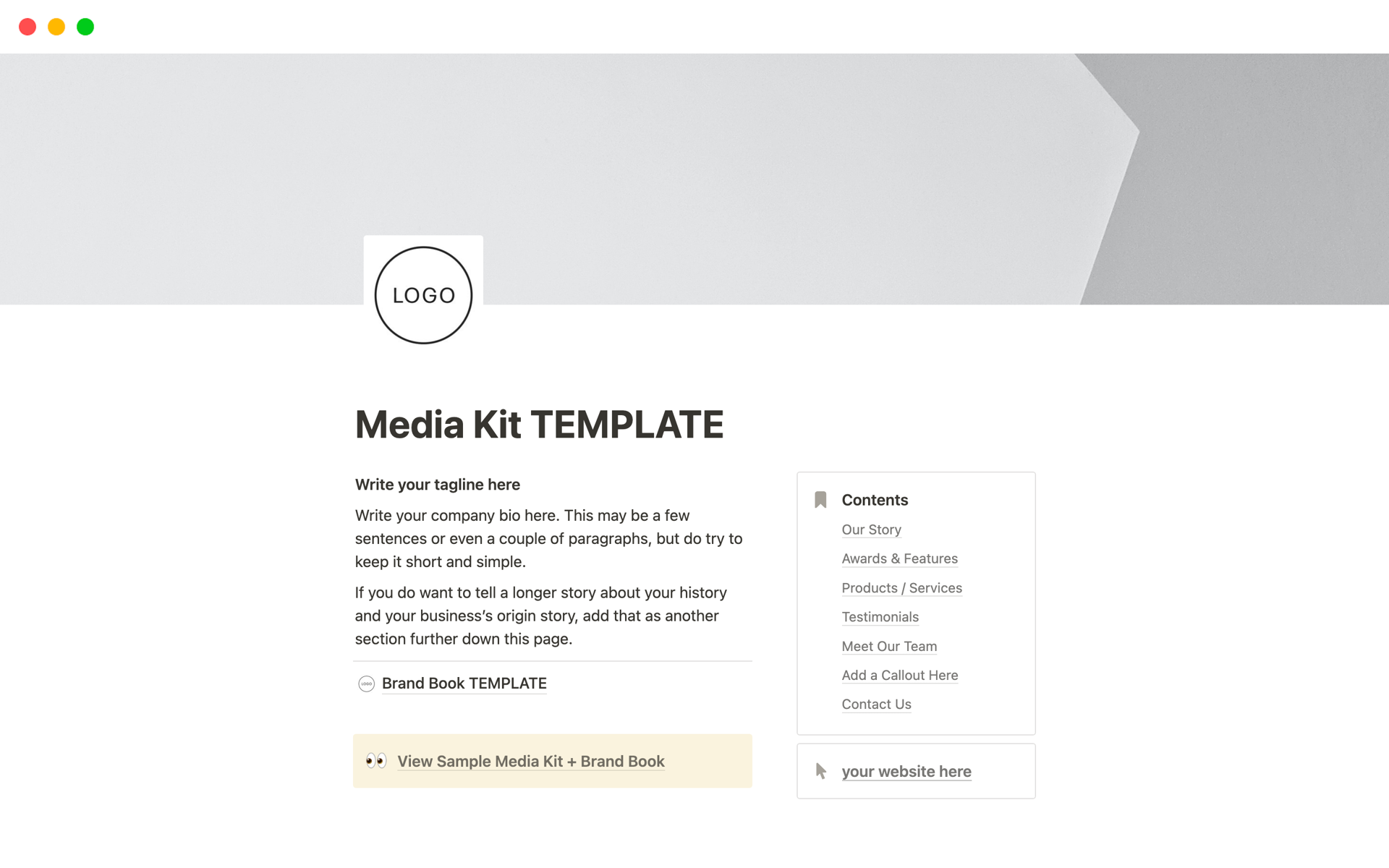Expand the Meet Our Team contents link
Screen dimensions: 1389x868
pyautogui.click(x=888, y=645)
